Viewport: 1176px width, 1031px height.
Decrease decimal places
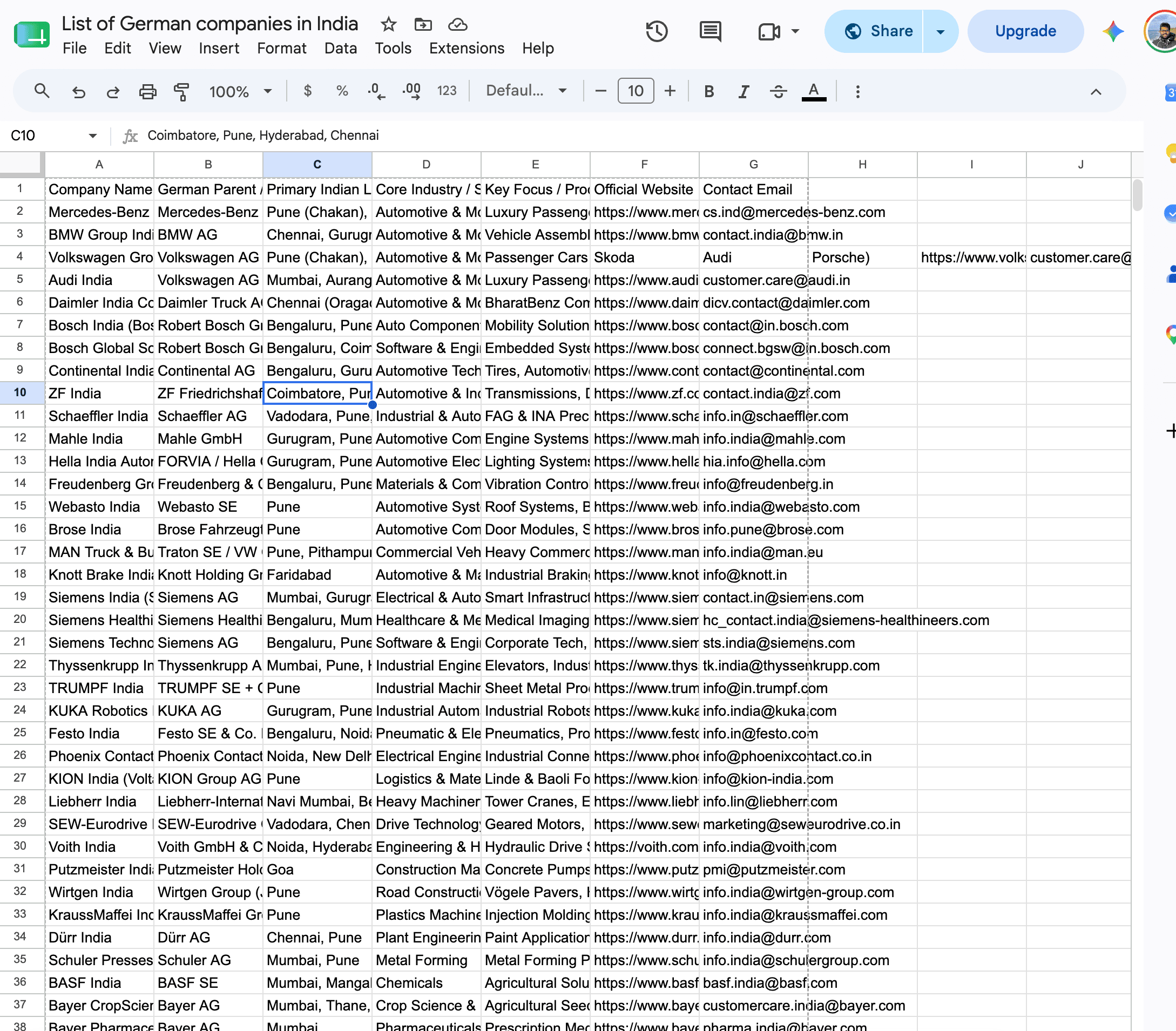point(376,91)
